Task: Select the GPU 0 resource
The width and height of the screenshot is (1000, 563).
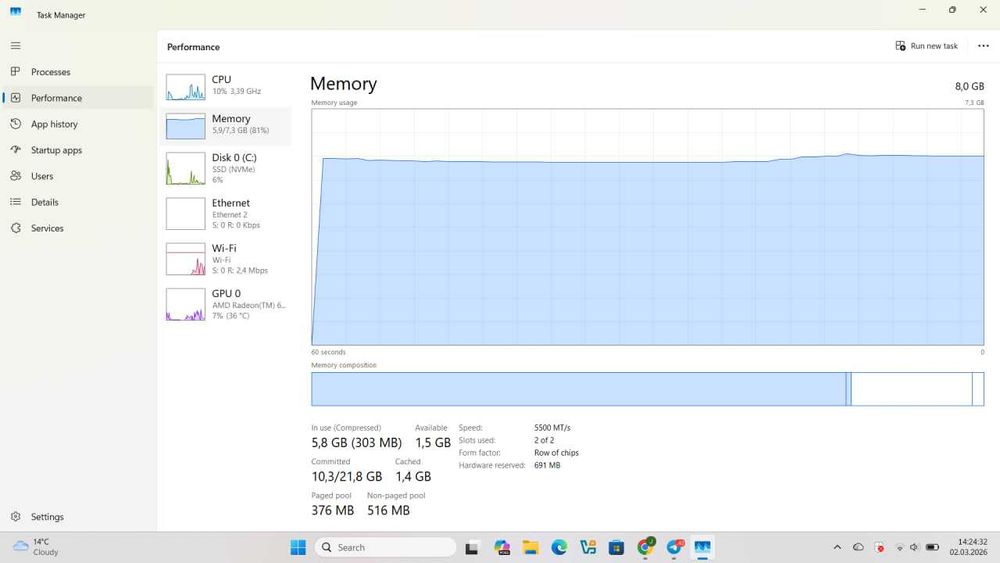Action: click(x=226, y=304)
